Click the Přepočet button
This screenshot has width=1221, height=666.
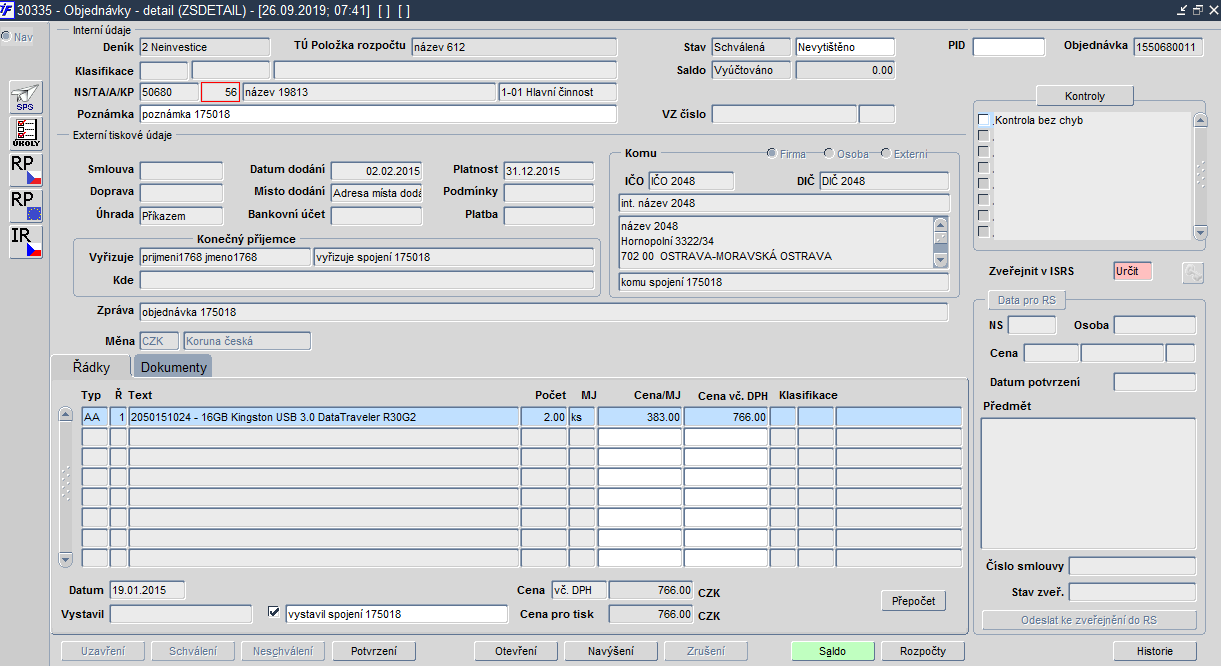point(913,601)
